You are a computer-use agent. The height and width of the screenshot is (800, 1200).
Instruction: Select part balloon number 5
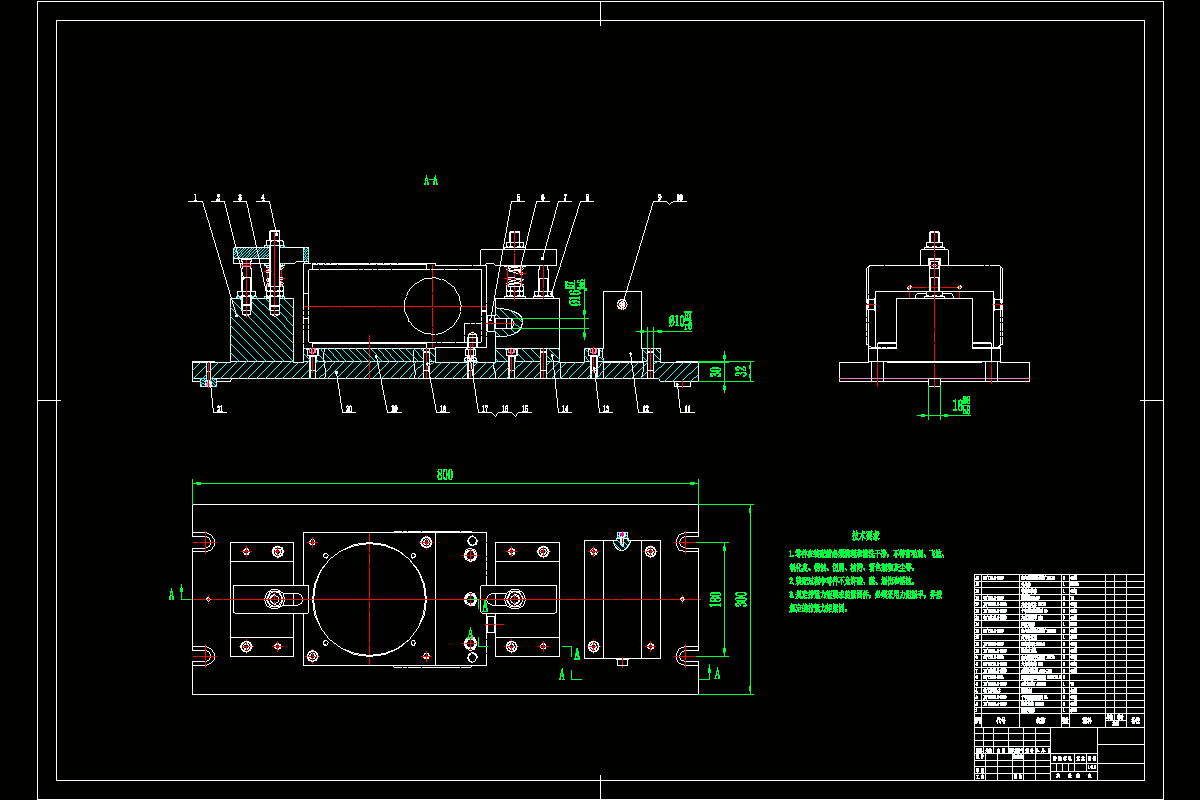pyautogui.click(x=519, y=197)
